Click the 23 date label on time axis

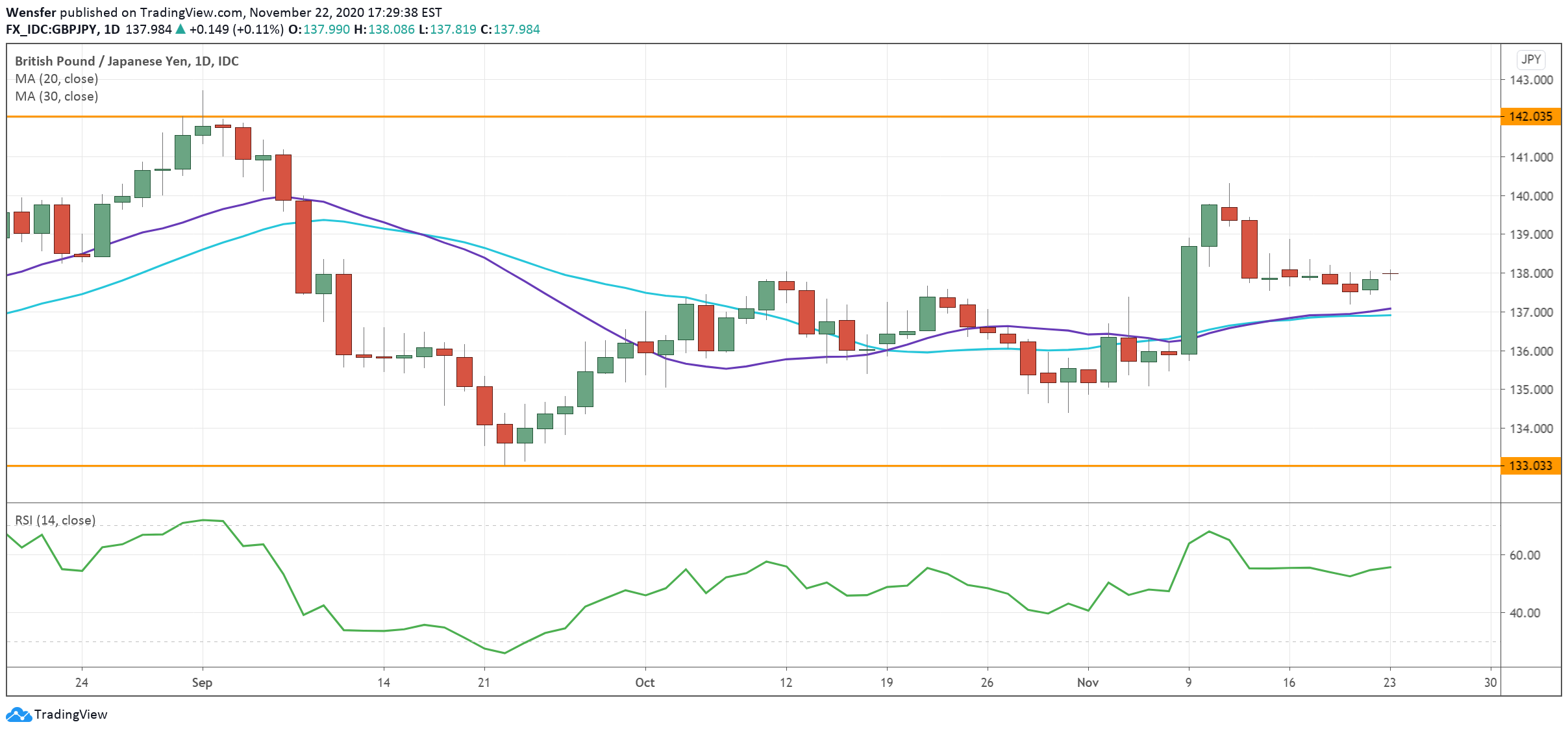pos(1389,682)
